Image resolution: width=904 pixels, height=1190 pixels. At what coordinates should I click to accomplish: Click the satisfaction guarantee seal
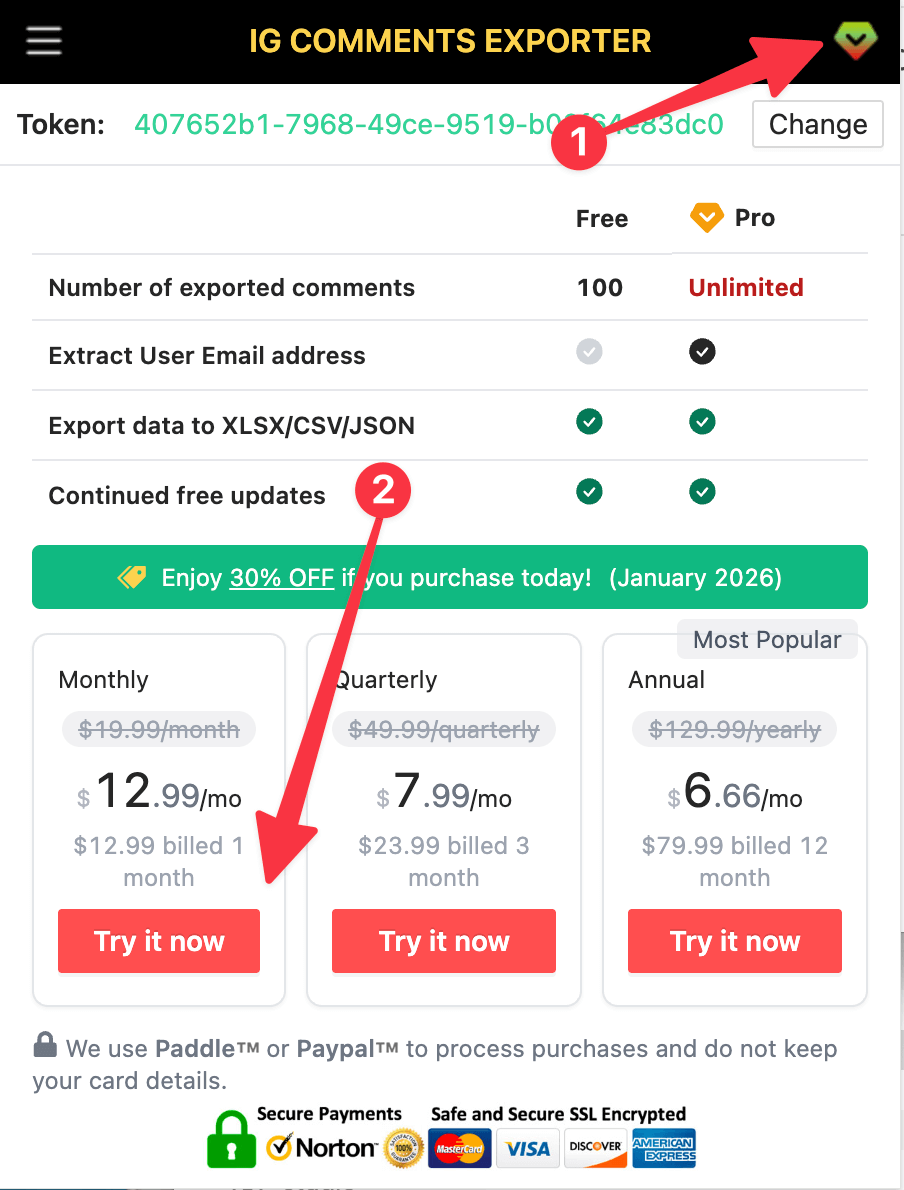[x=404, y=1148]
